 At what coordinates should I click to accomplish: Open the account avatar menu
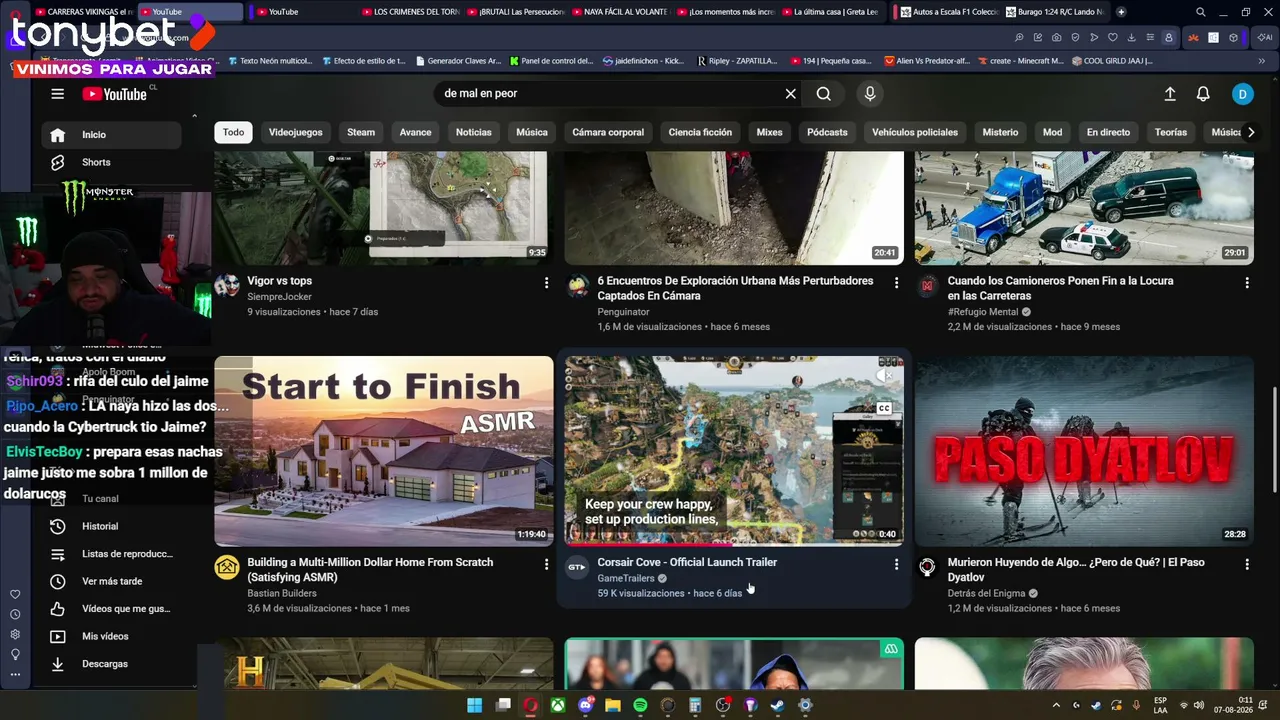pyautogui.click(x=1242, y=94)
